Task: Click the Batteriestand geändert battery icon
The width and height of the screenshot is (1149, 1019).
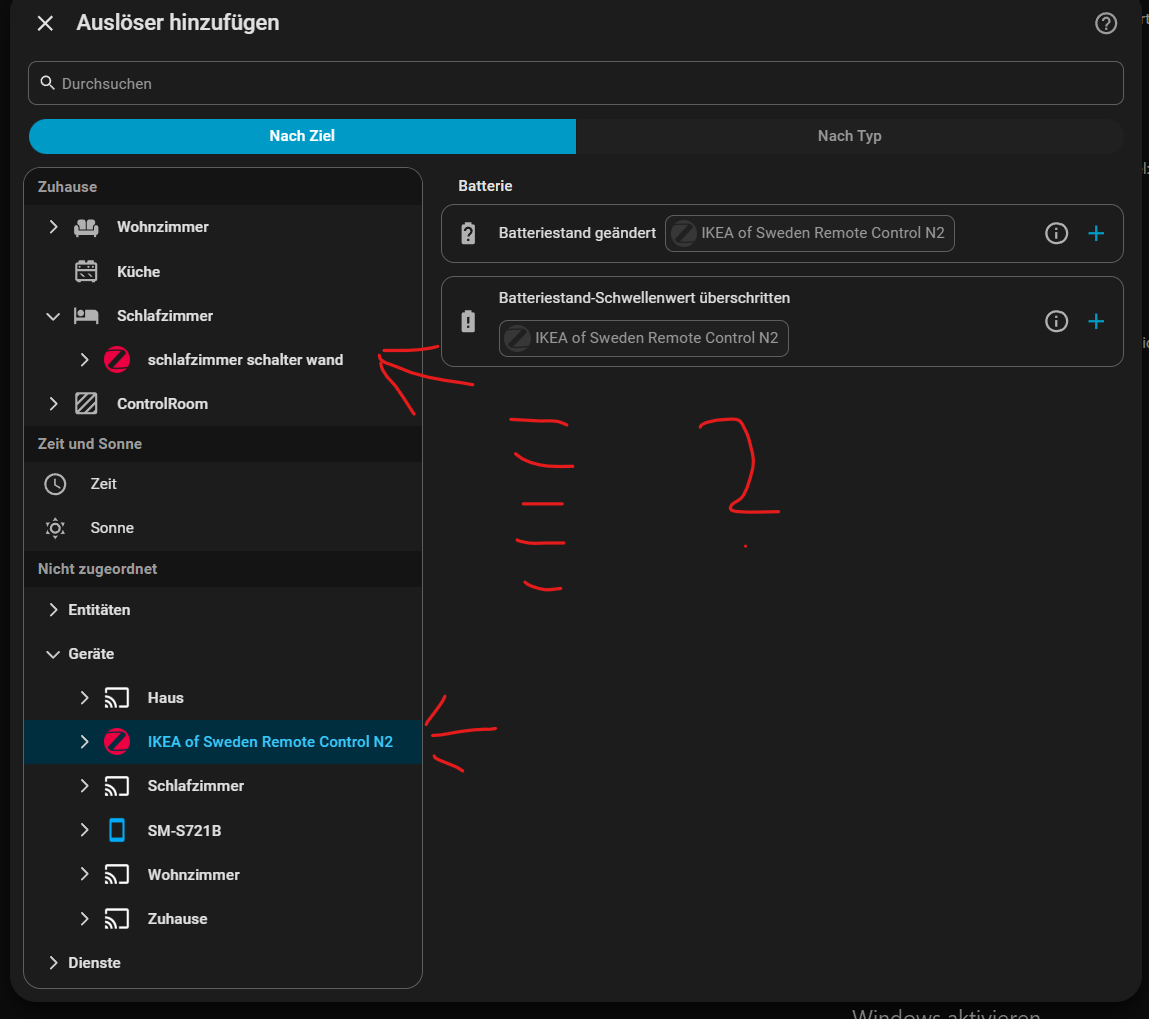Action: click(x=468, y=234)
